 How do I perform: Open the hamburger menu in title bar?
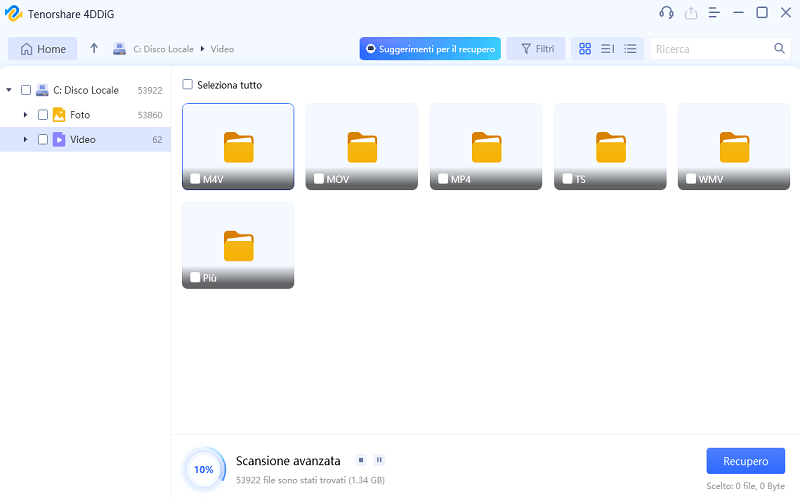715,13
